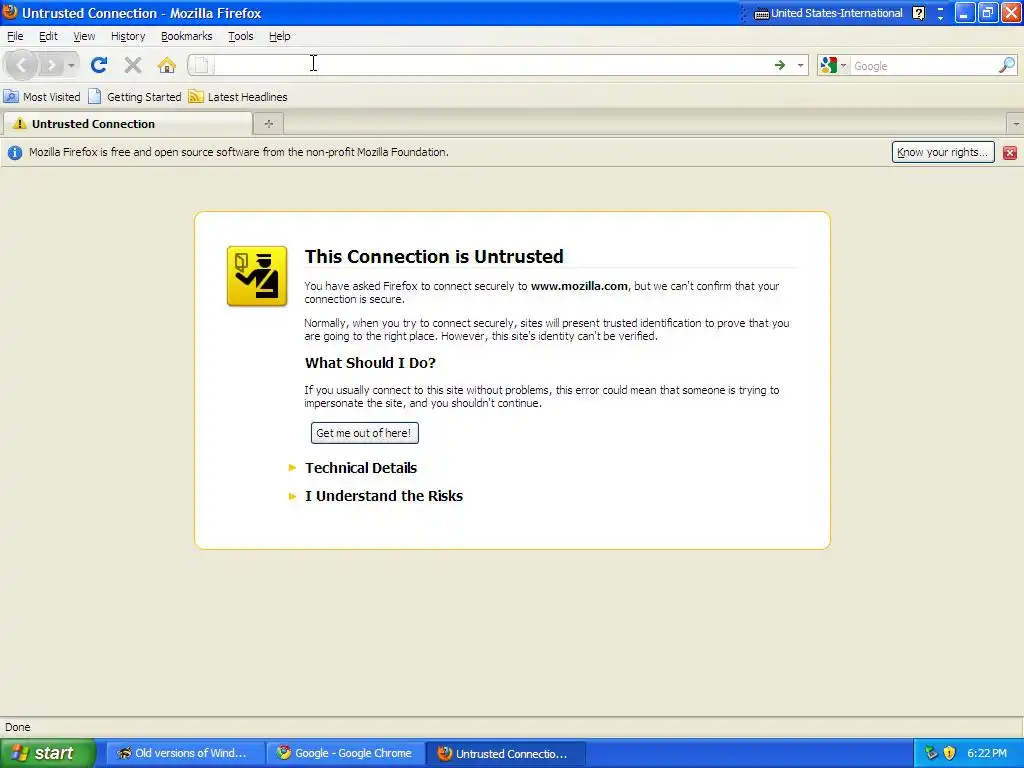Image resolution: width=1024 pixels, height=768 pixels.
Task: Open the File menu
Action: [15, 36]
